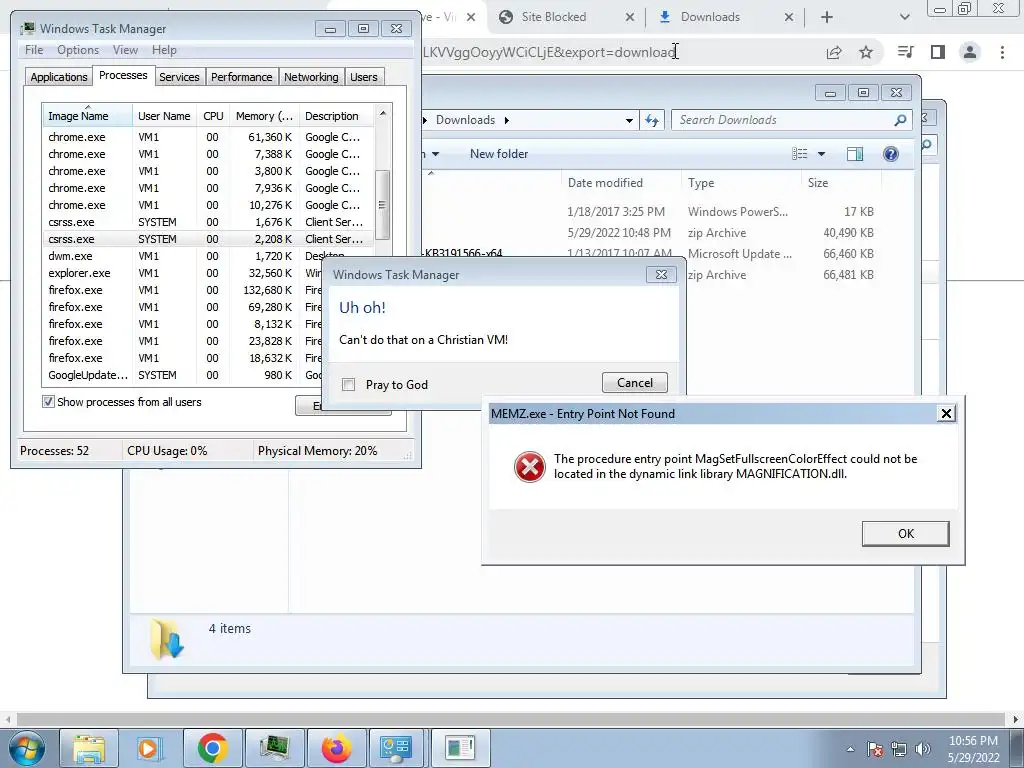The height and width of the screenshot is (768, 1024).
Task: Switch to the Applications tab
Action: [59, 77]
